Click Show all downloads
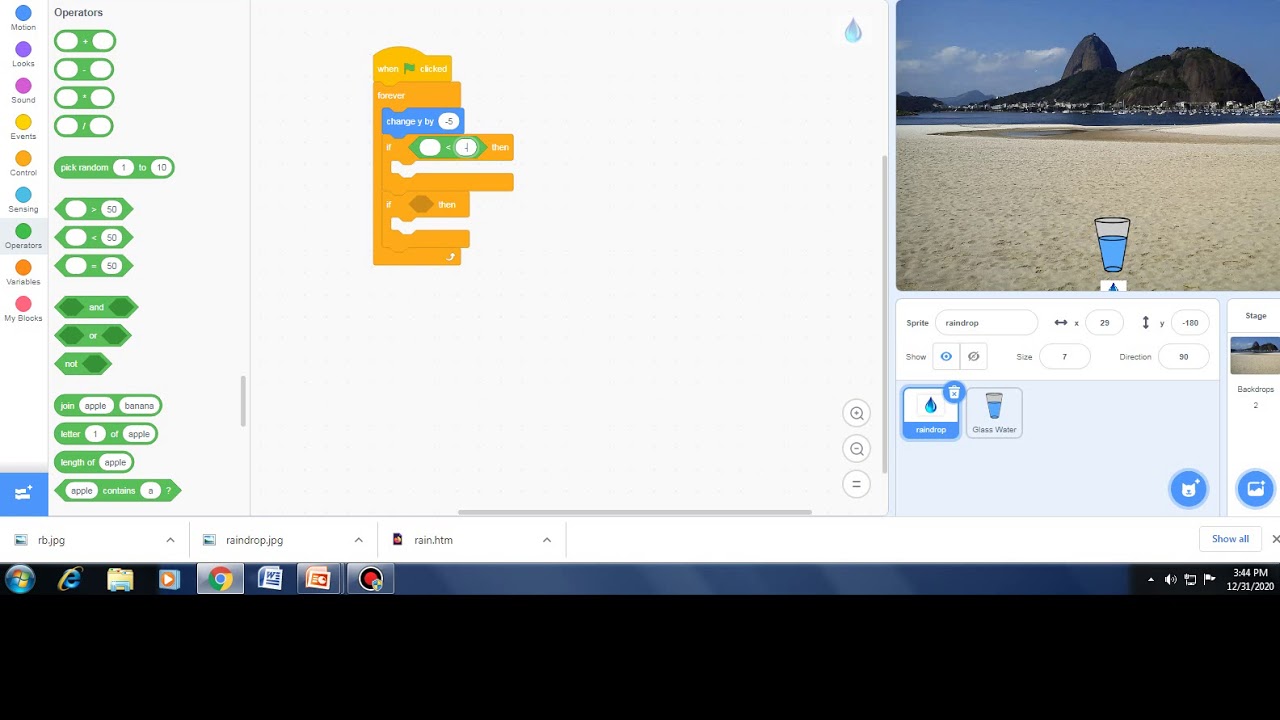This screenshot has height=720, width=1280. [x=1230, y=539]
